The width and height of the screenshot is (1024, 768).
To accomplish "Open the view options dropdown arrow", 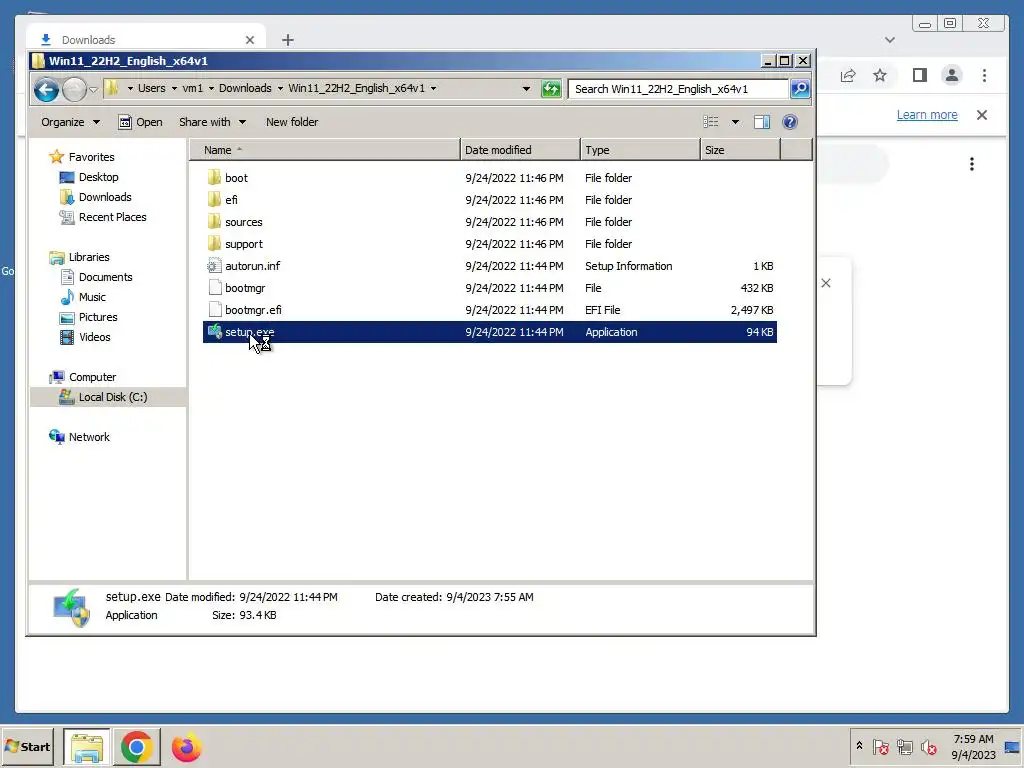I will [735, 122].
